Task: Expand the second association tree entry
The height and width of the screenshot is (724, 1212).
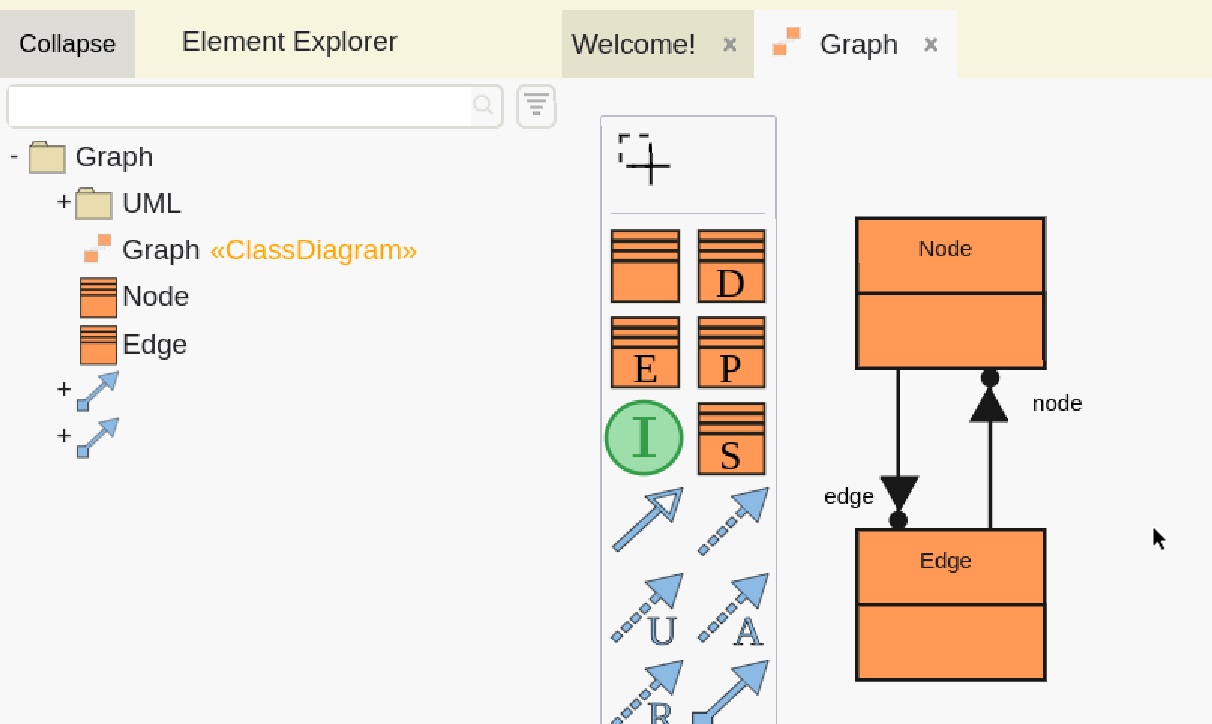Action: (64, 436)
